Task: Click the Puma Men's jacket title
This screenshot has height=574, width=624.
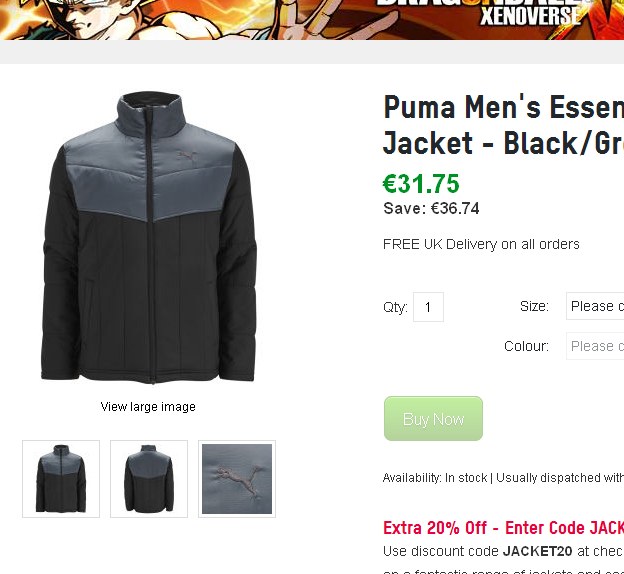Action: (503, 125)
